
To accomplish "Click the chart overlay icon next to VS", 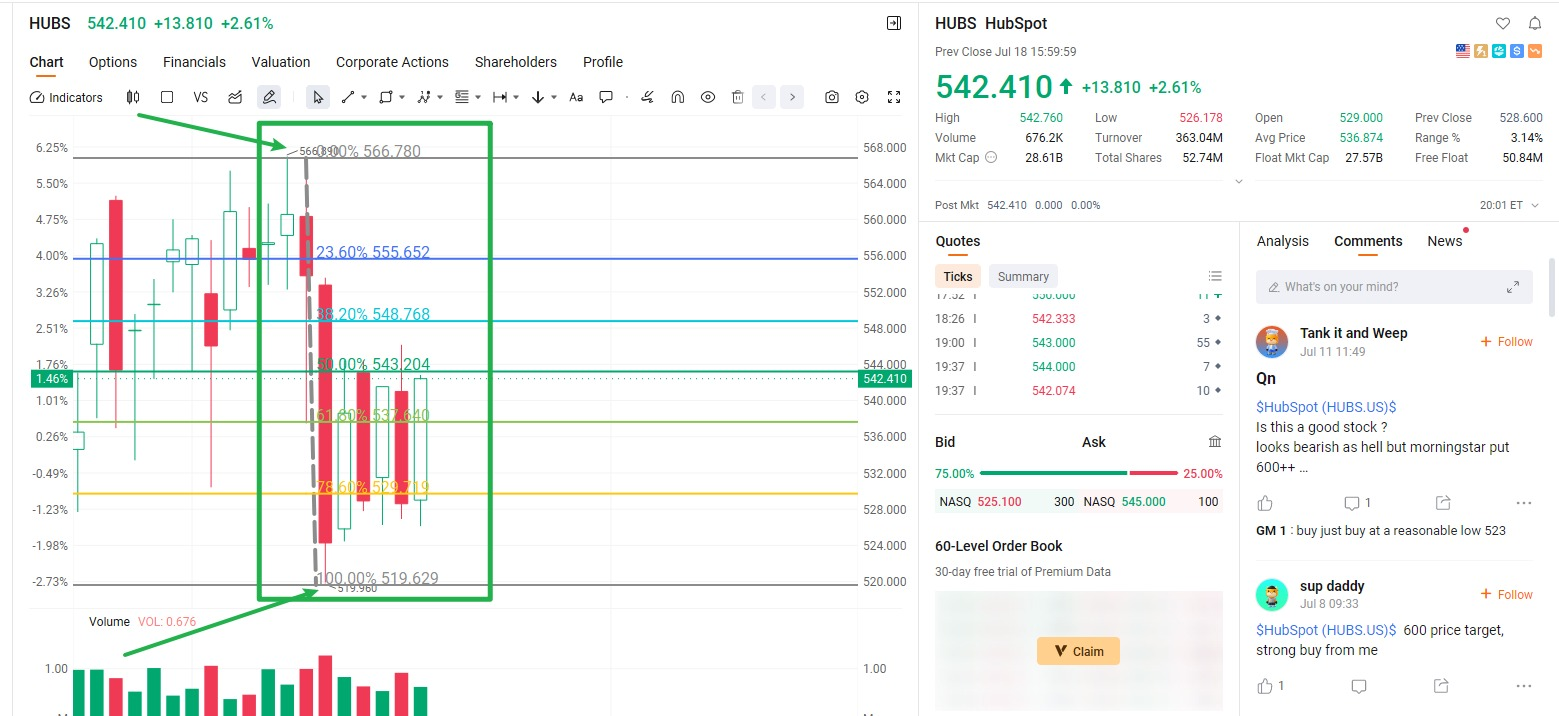I will pos(235,97).
